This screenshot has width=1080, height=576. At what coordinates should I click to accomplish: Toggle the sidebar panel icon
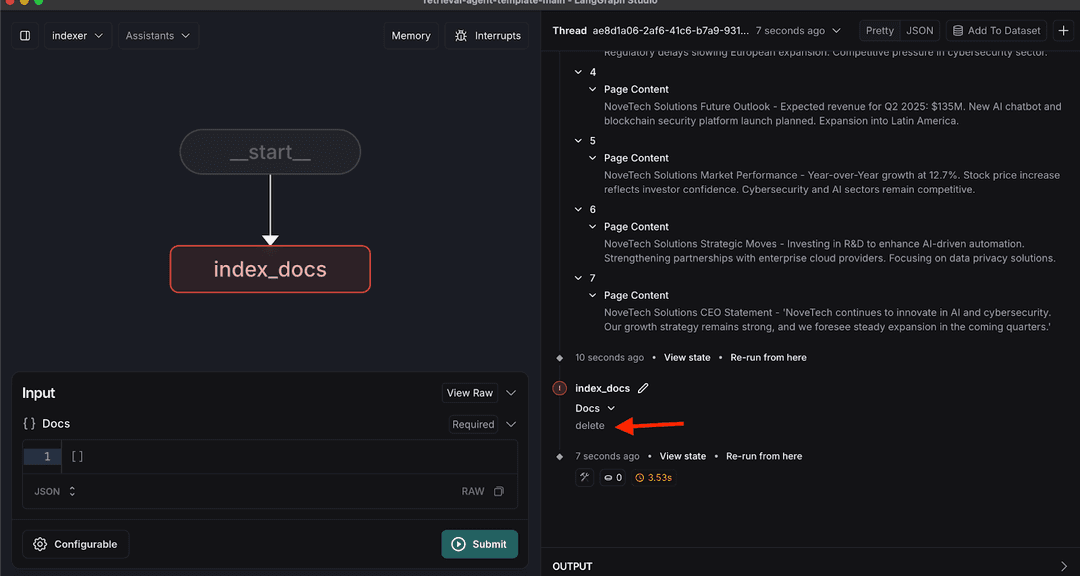point(24,36)
